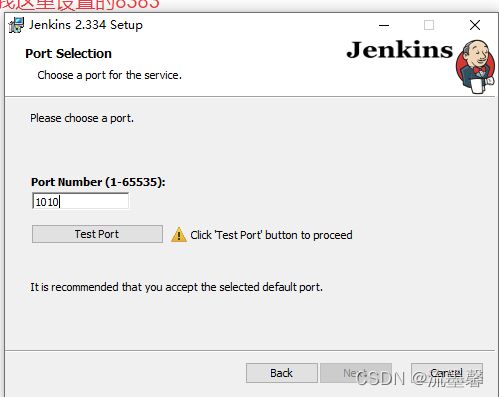Click 'Choose a port for the service.' text
The image size is (499, 397).
point(110,75)
